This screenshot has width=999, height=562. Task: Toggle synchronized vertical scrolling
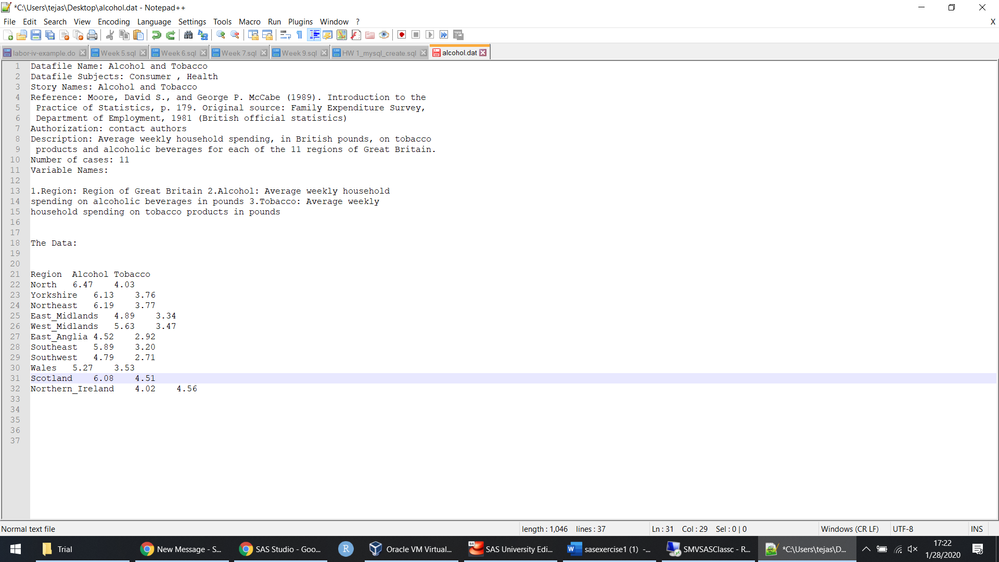[254, 35]
